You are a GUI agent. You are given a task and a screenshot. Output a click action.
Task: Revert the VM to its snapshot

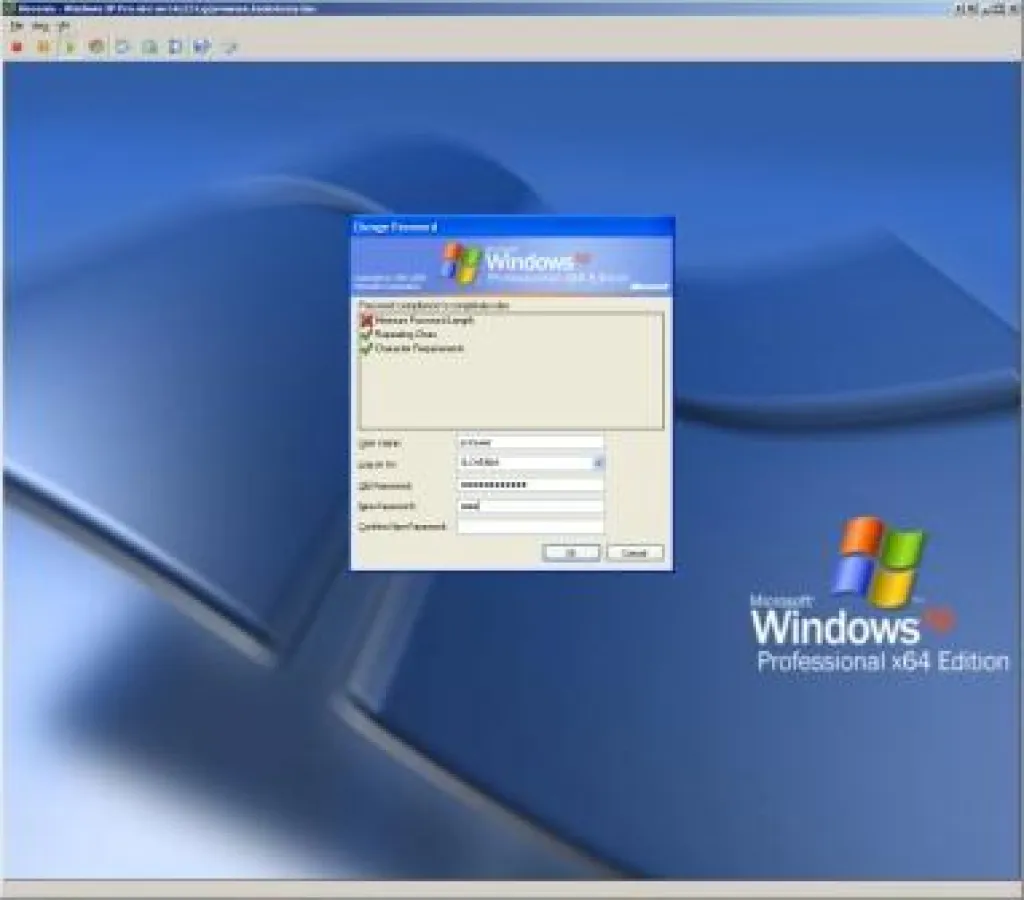tap(147, 46)
